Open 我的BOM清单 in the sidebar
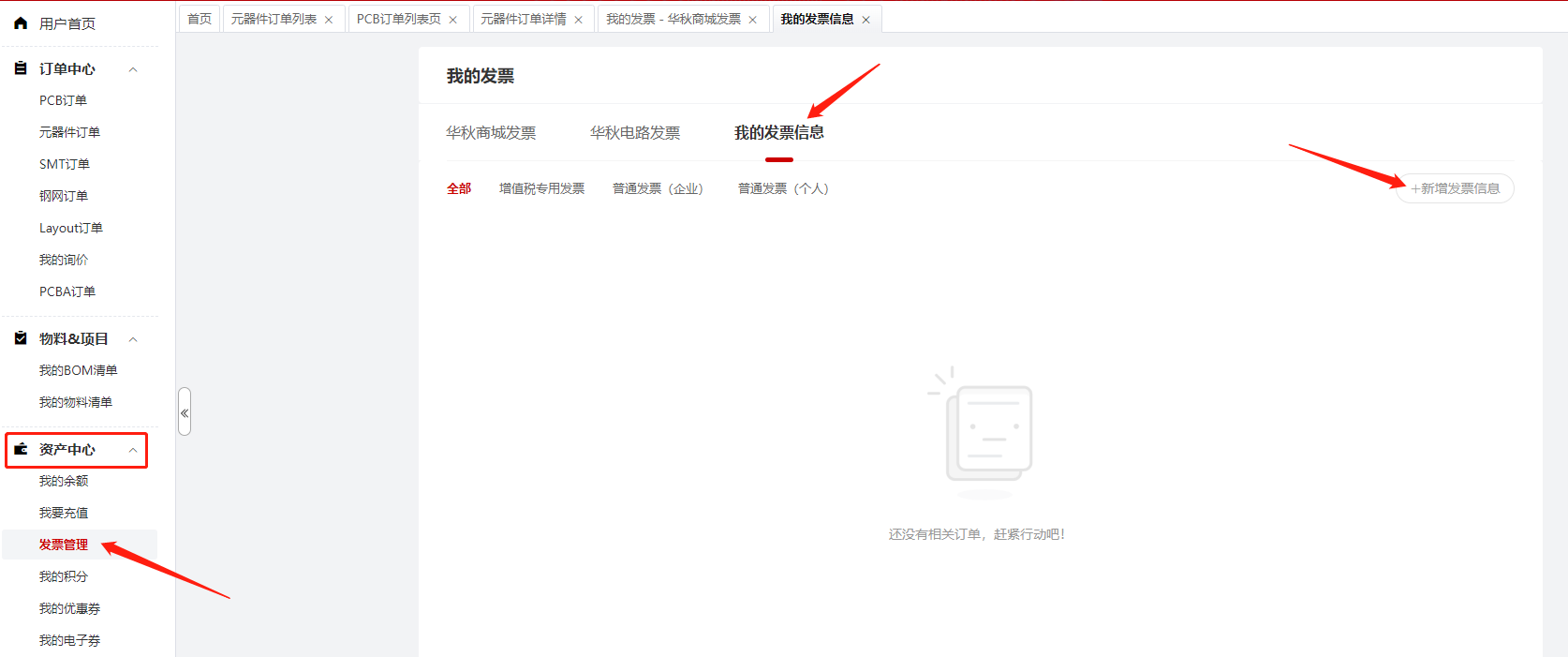Image resolution: width=1568 pixels, height=657 pixels. pyautogui.click(x=78, y=370)
